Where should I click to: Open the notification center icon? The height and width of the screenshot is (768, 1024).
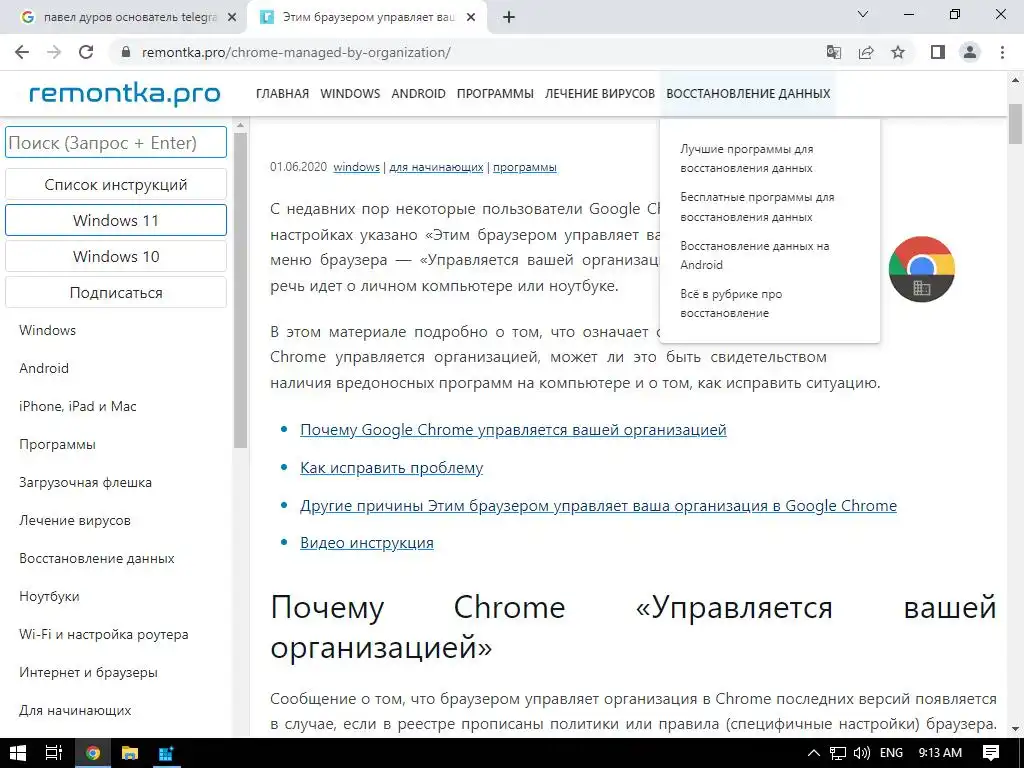tap(991, 753)
